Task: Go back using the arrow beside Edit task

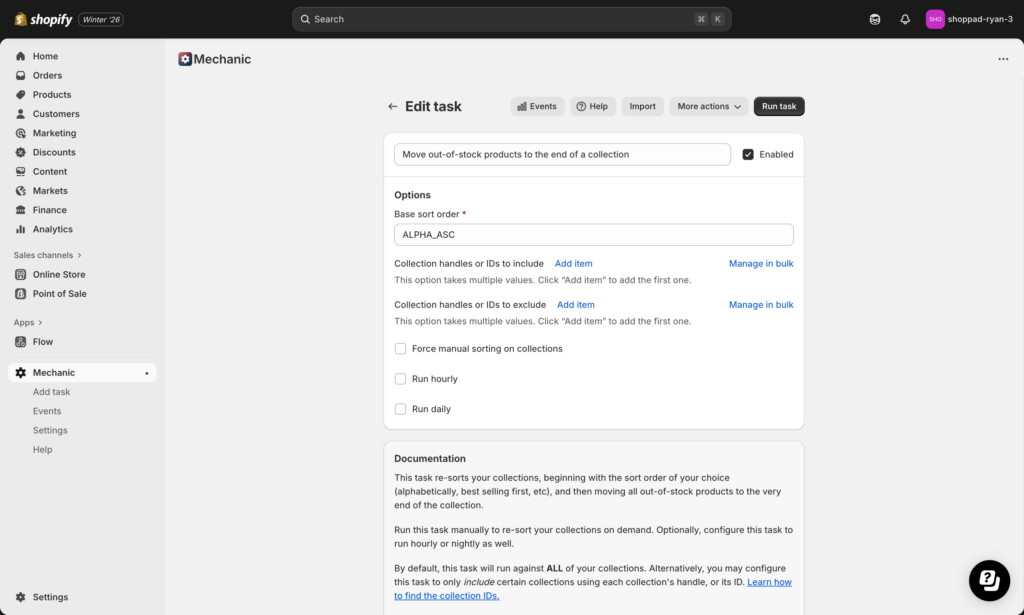Action: pos(392,106)
